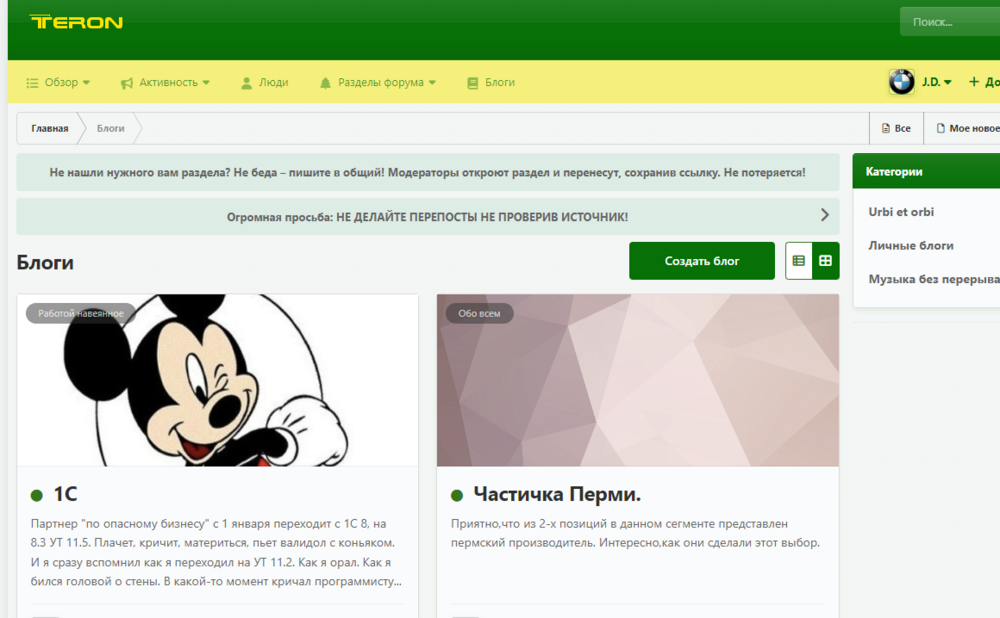Switch to grid view layout icon

point(825,261)
